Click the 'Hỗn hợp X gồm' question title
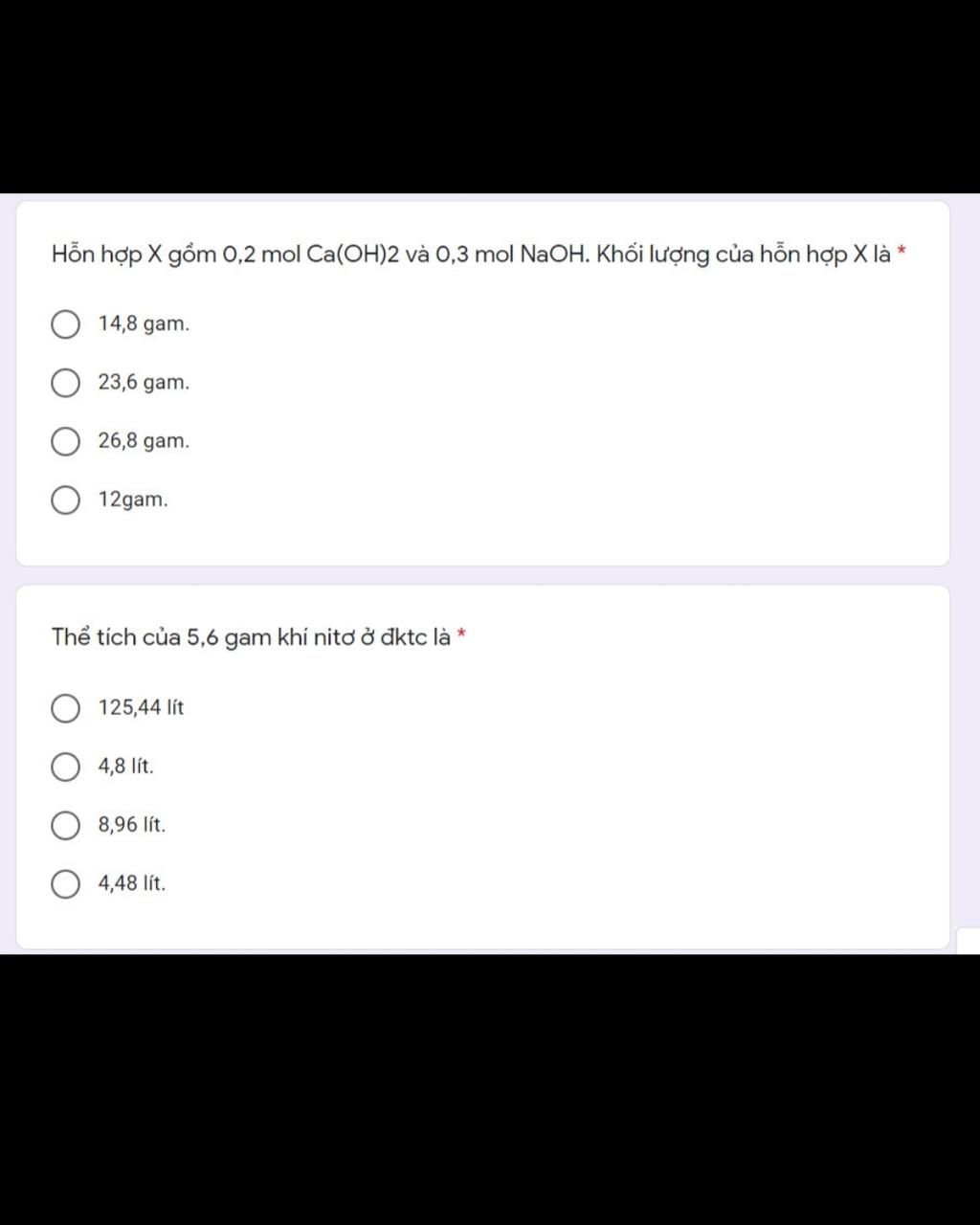980x1225 pixels. 472,256
